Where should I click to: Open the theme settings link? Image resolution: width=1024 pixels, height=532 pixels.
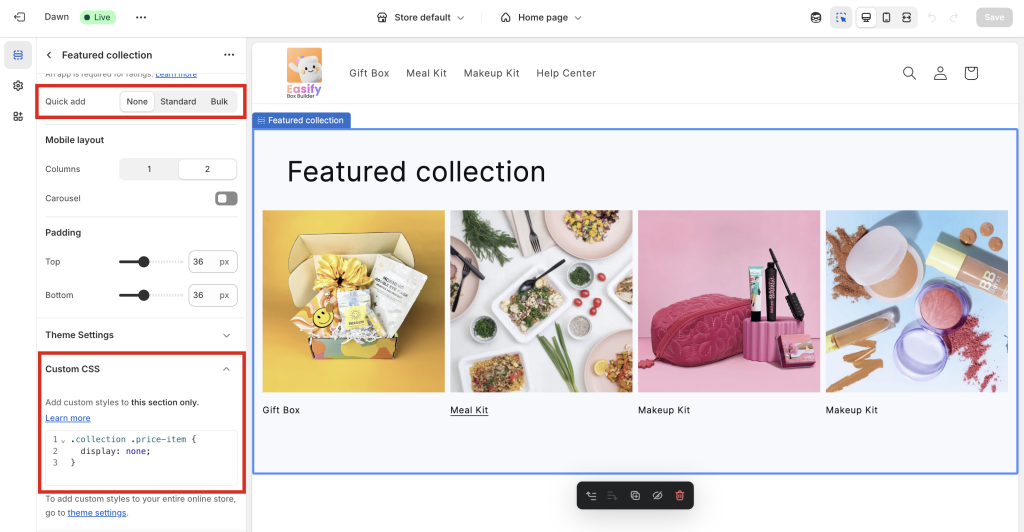tap(97, 513)
